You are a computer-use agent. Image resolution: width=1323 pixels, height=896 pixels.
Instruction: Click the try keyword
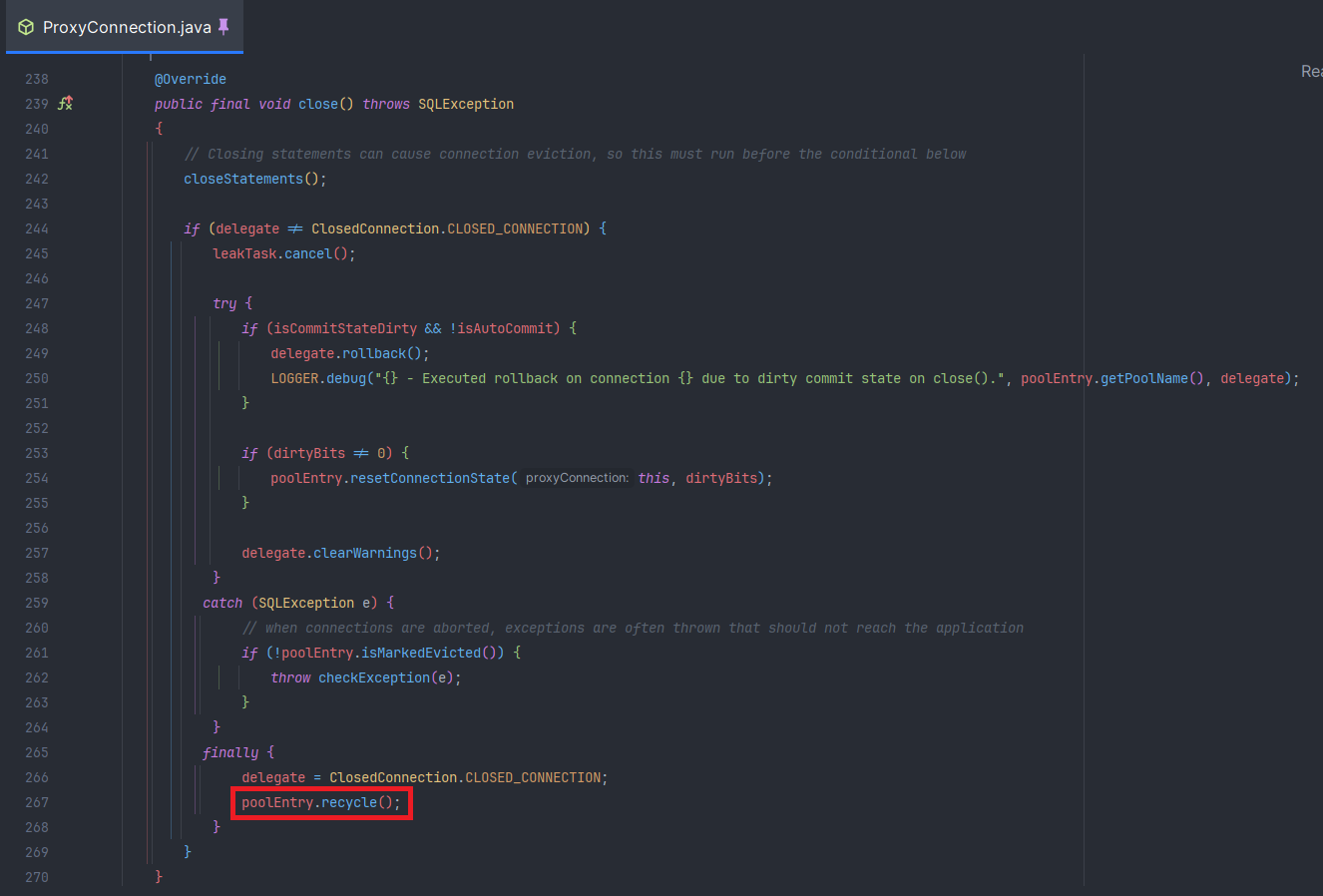point(224,303)
